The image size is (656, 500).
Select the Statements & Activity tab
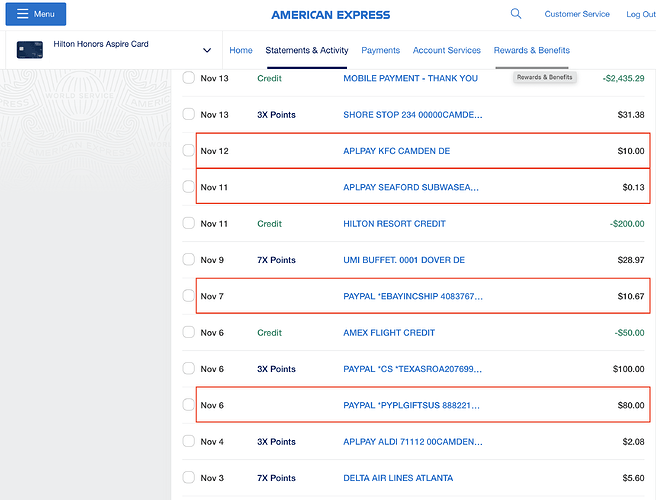pyautogui.click(x=307, y=50)
